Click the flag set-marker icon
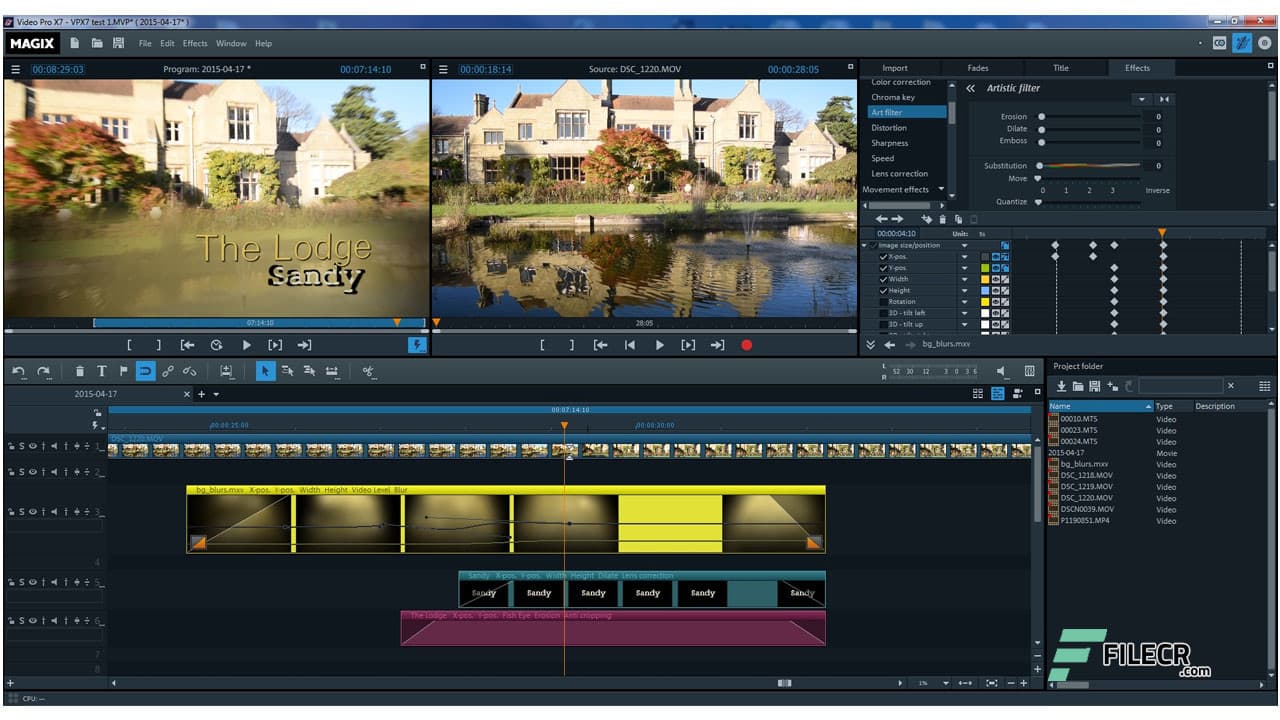Screen dimensions: 1280x720 [x=122, y=371]
